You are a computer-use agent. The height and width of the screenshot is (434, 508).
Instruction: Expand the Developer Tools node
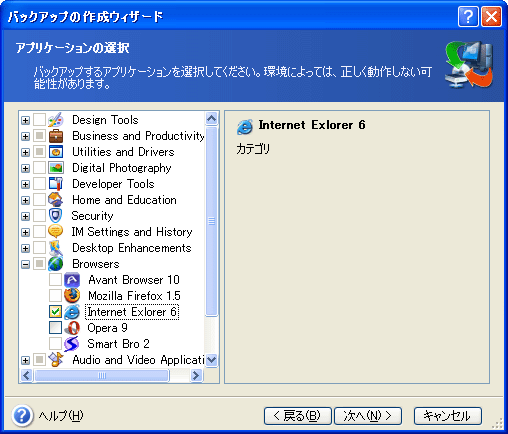pos(25,184)
